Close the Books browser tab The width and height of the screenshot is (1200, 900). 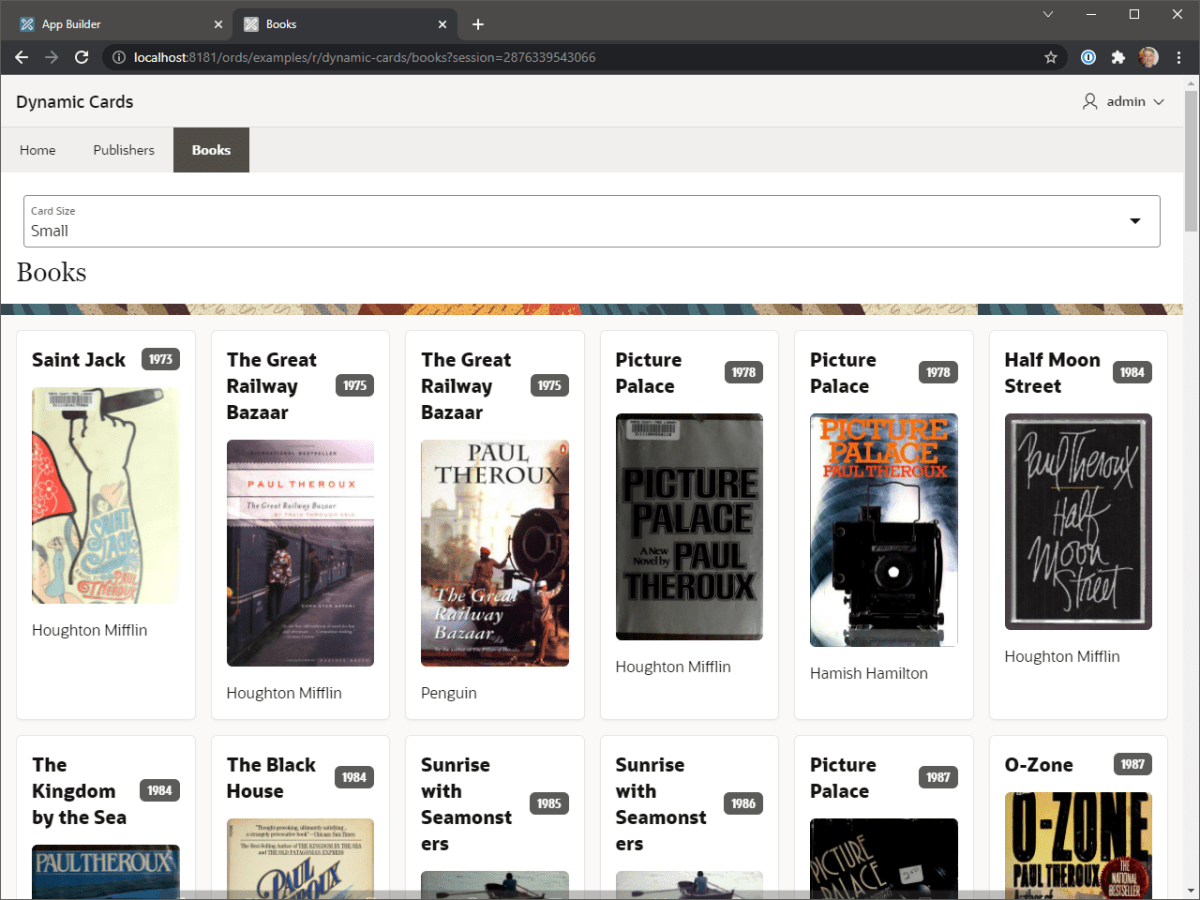pos(441,24)
